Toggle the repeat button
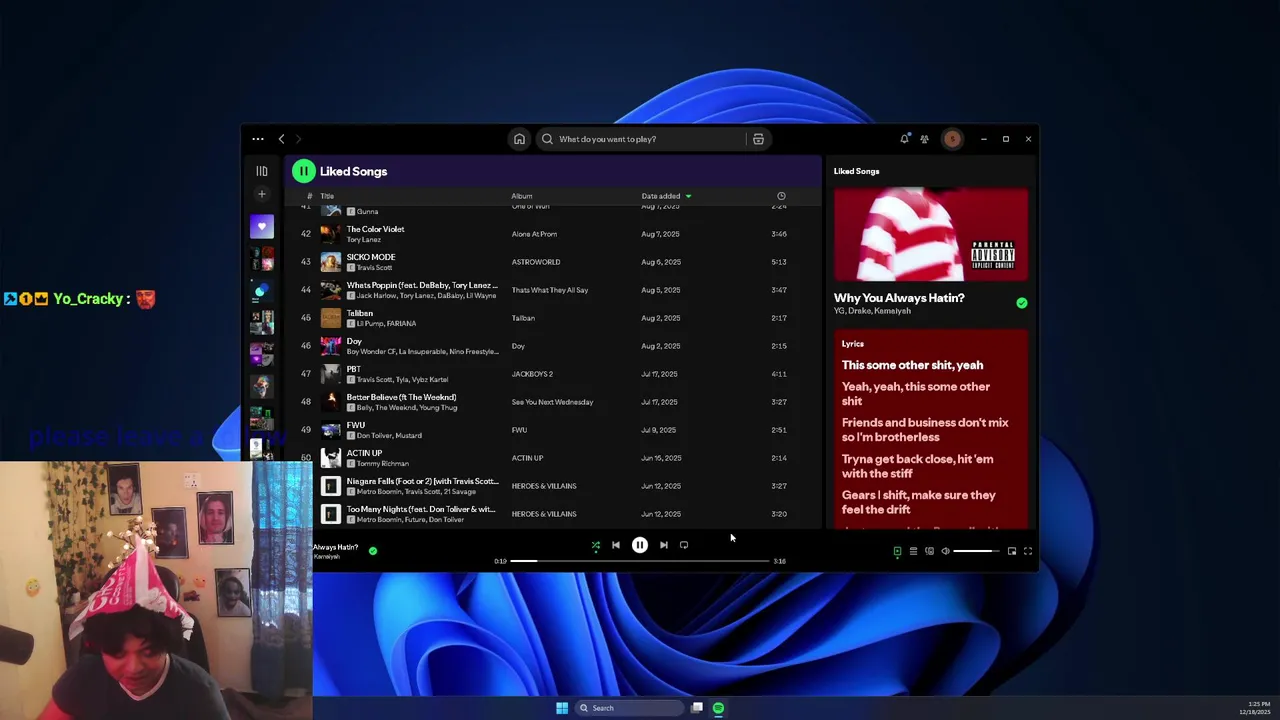The height and width of the screenshot is (720, 1280). (684, 545)
